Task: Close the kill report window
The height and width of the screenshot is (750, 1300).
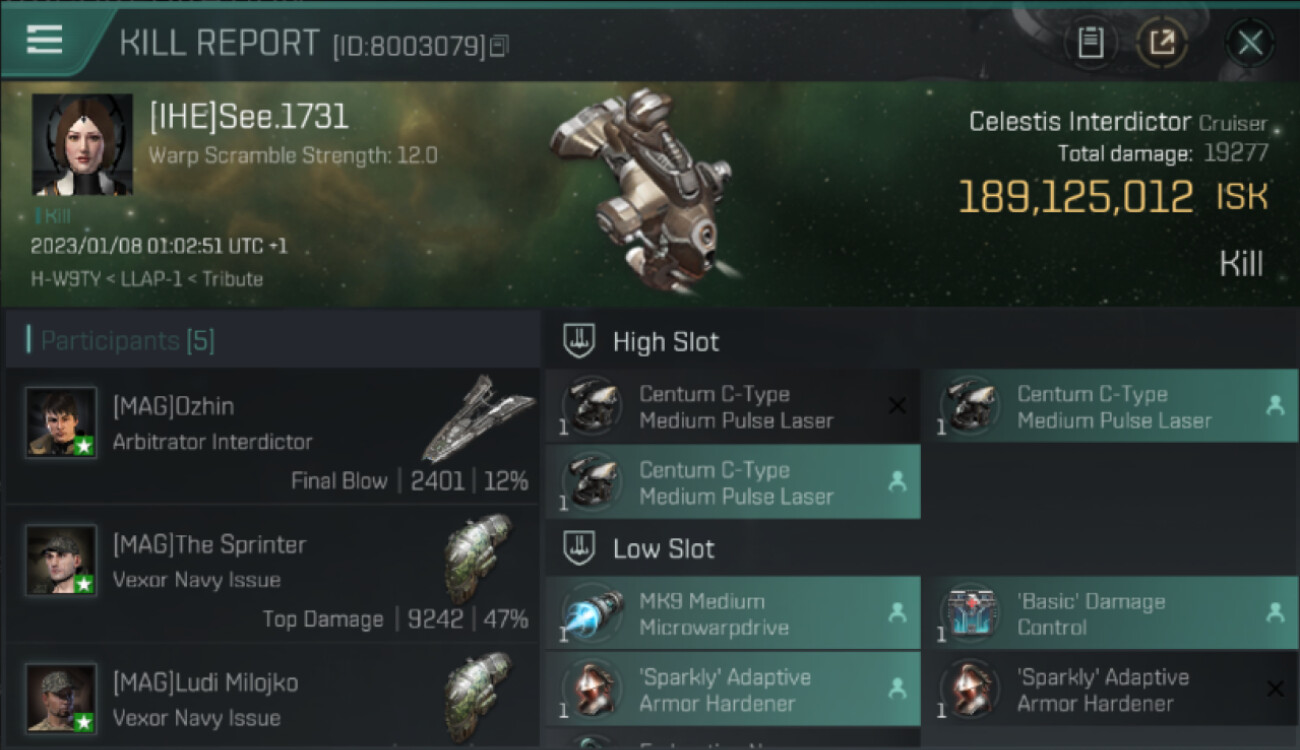Action: click(1250, 43)
